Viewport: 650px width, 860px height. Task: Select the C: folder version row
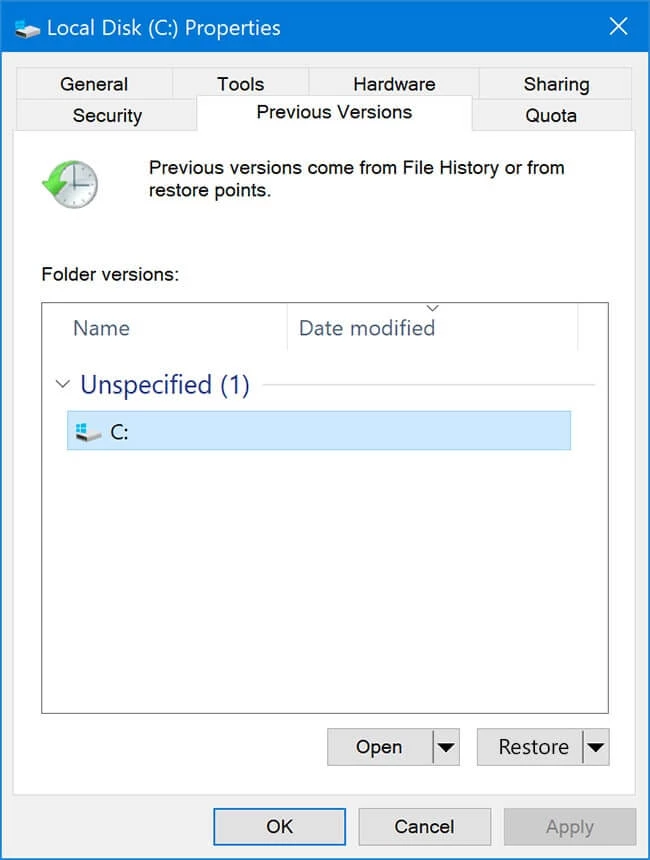tap(319, 431)
